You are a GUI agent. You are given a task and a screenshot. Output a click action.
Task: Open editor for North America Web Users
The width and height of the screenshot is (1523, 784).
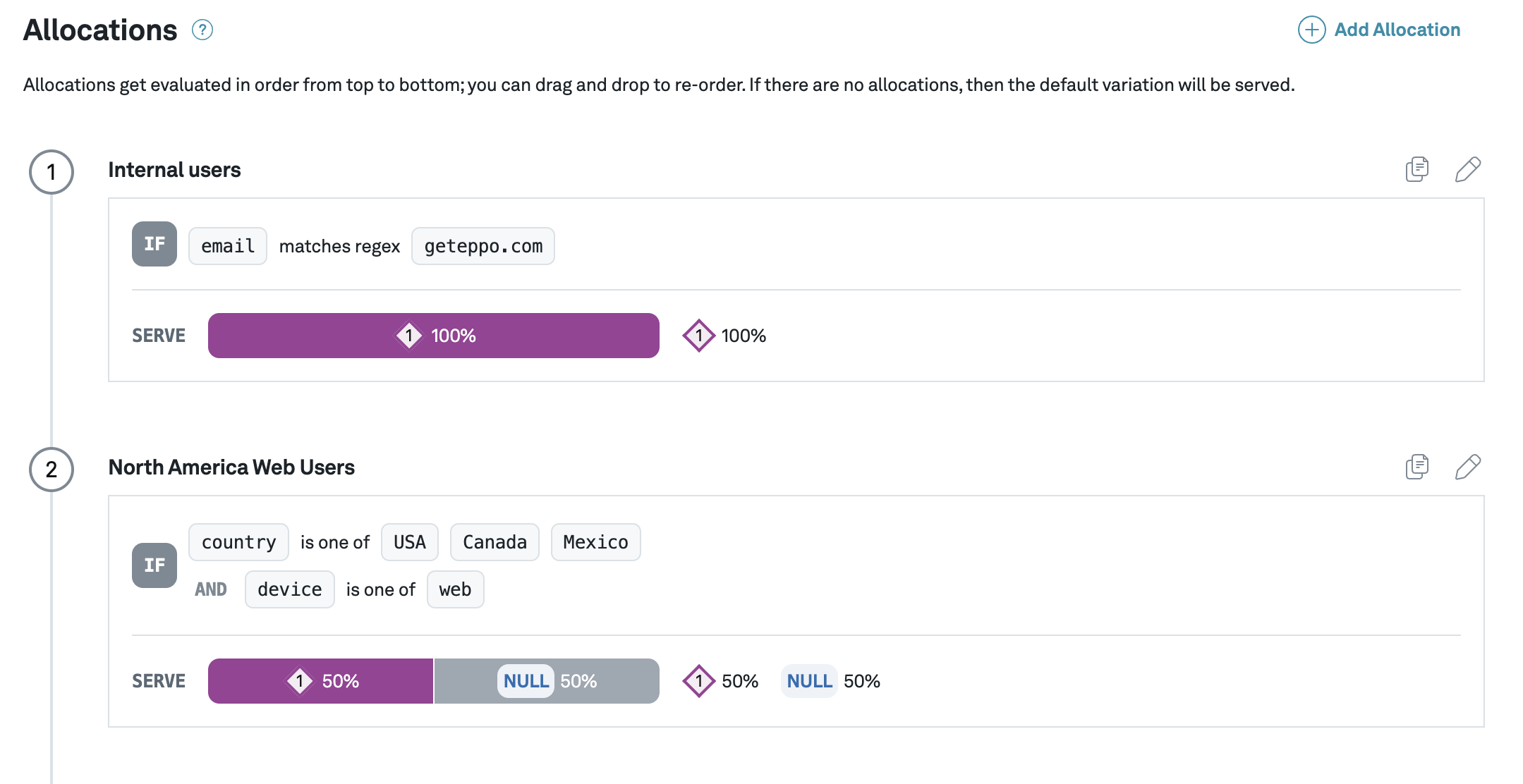click(1468, 467)
